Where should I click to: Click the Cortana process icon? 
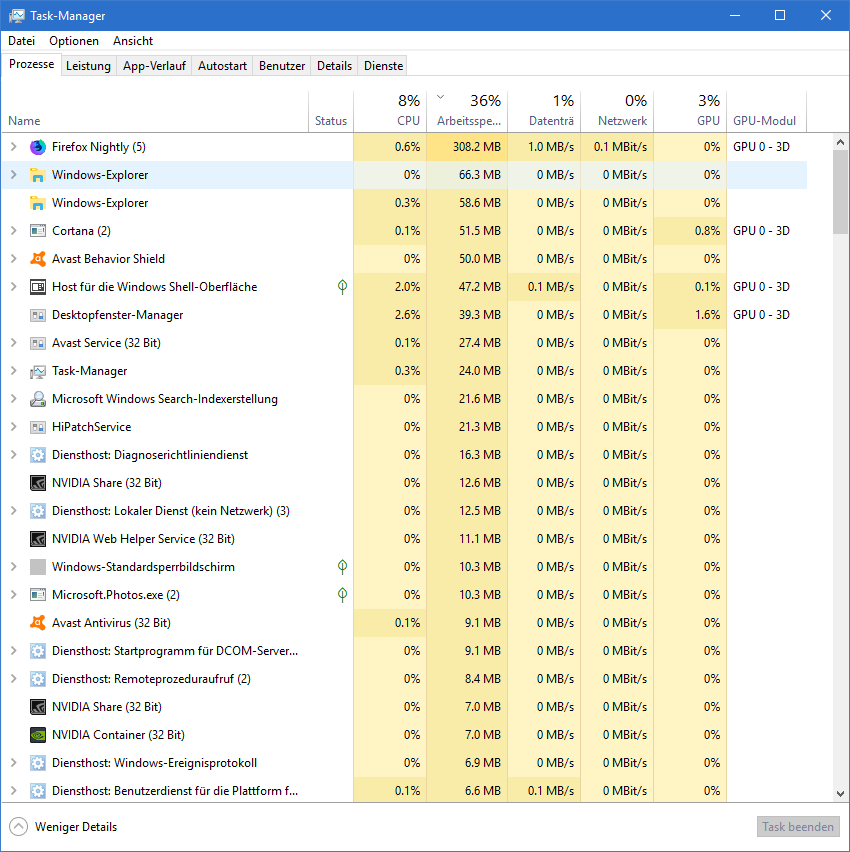tap(38, 231)
